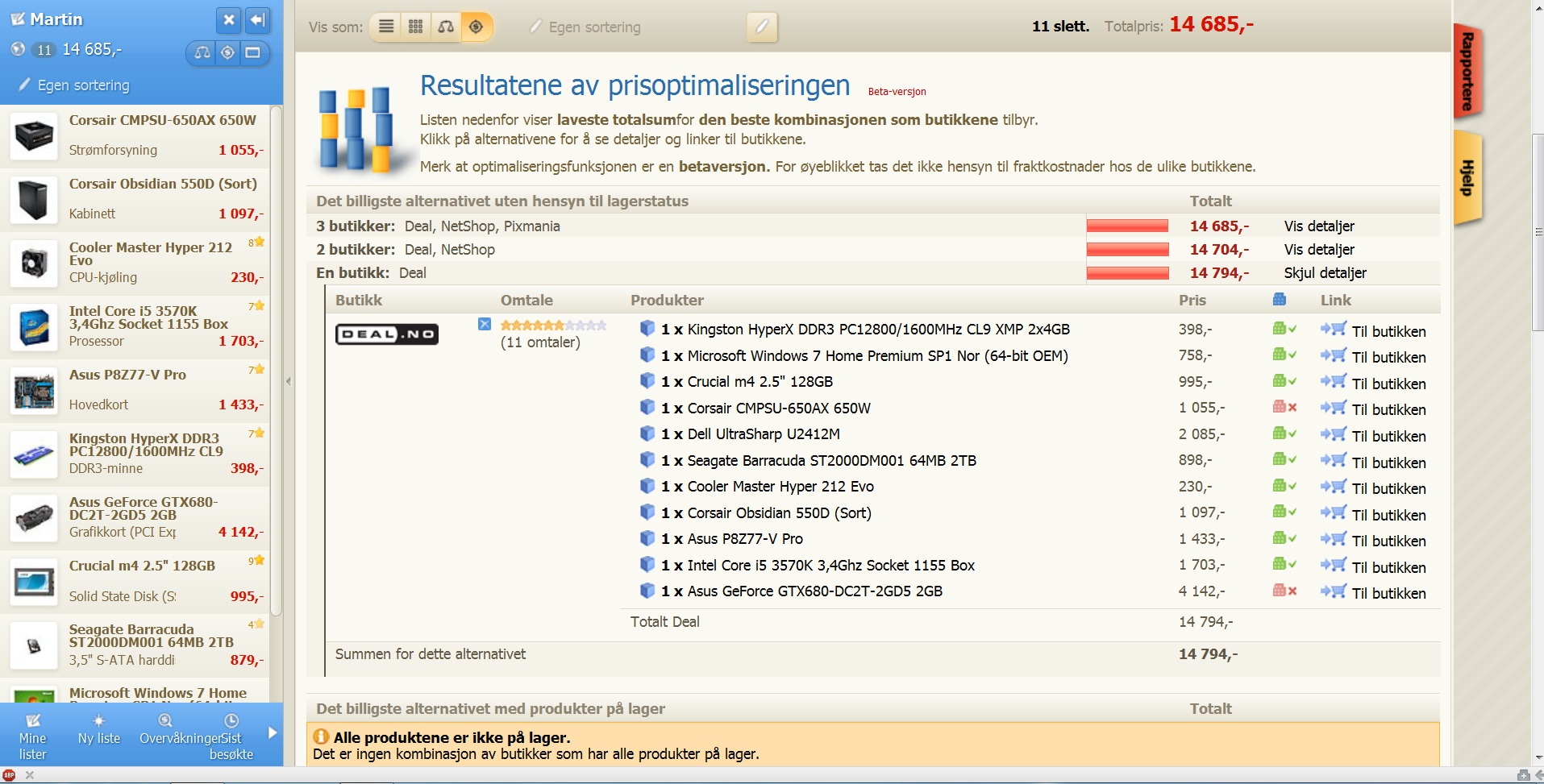Click the red bar for the 14 794,- alternative
Viewport: 1544px width, 784px height.
pos(1127,273)
